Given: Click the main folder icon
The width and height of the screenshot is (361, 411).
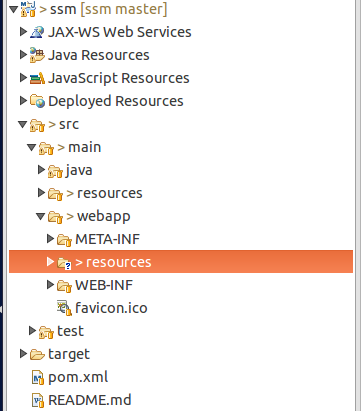Looking at the screenshot, I should (x=46, y=148).
